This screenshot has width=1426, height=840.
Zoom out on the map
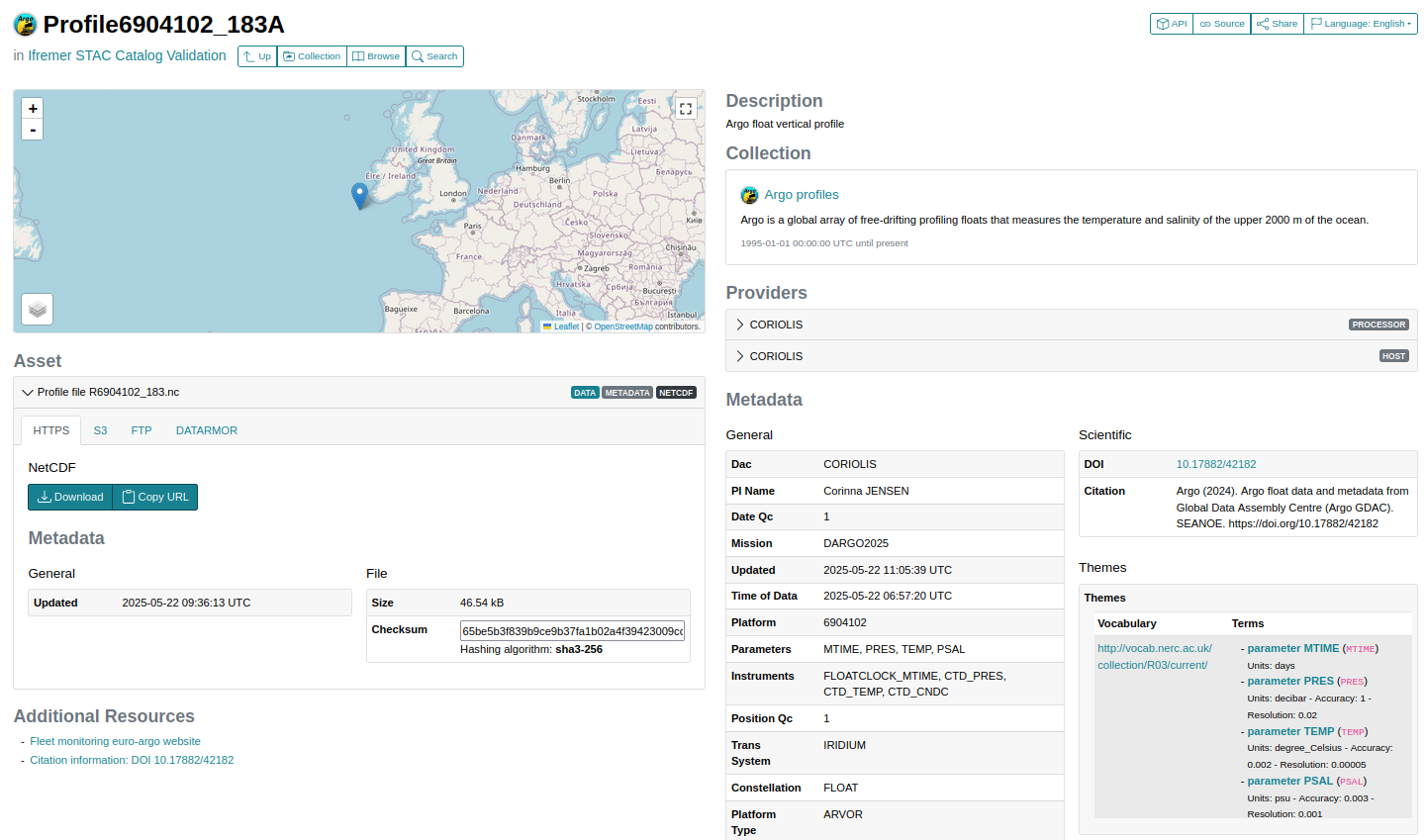click(33, 129)
